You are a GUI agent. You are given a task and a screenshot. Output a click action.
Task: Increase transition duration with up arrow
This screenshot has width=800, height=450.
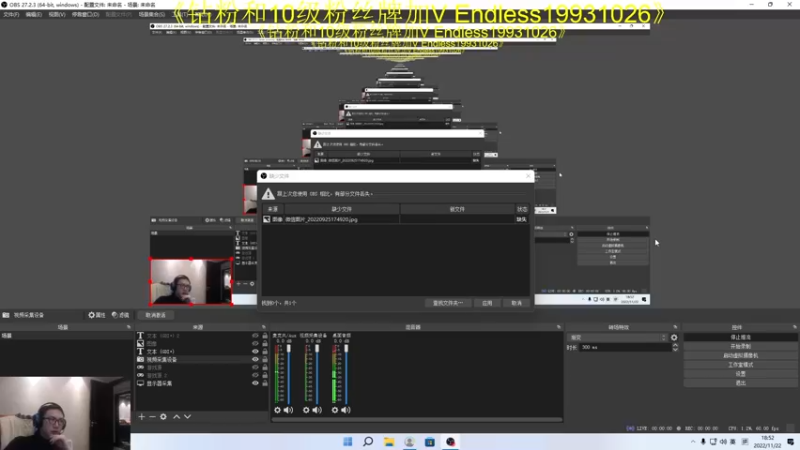[x=675, y=345]
